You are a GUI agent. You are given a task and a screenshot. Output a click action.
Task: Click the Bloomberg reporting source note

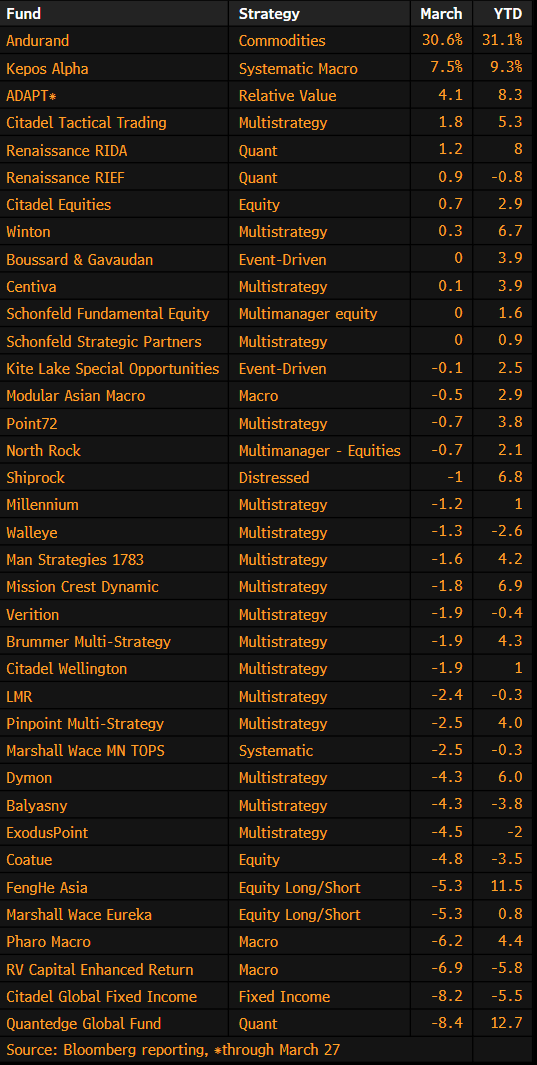coord(173,1050)
